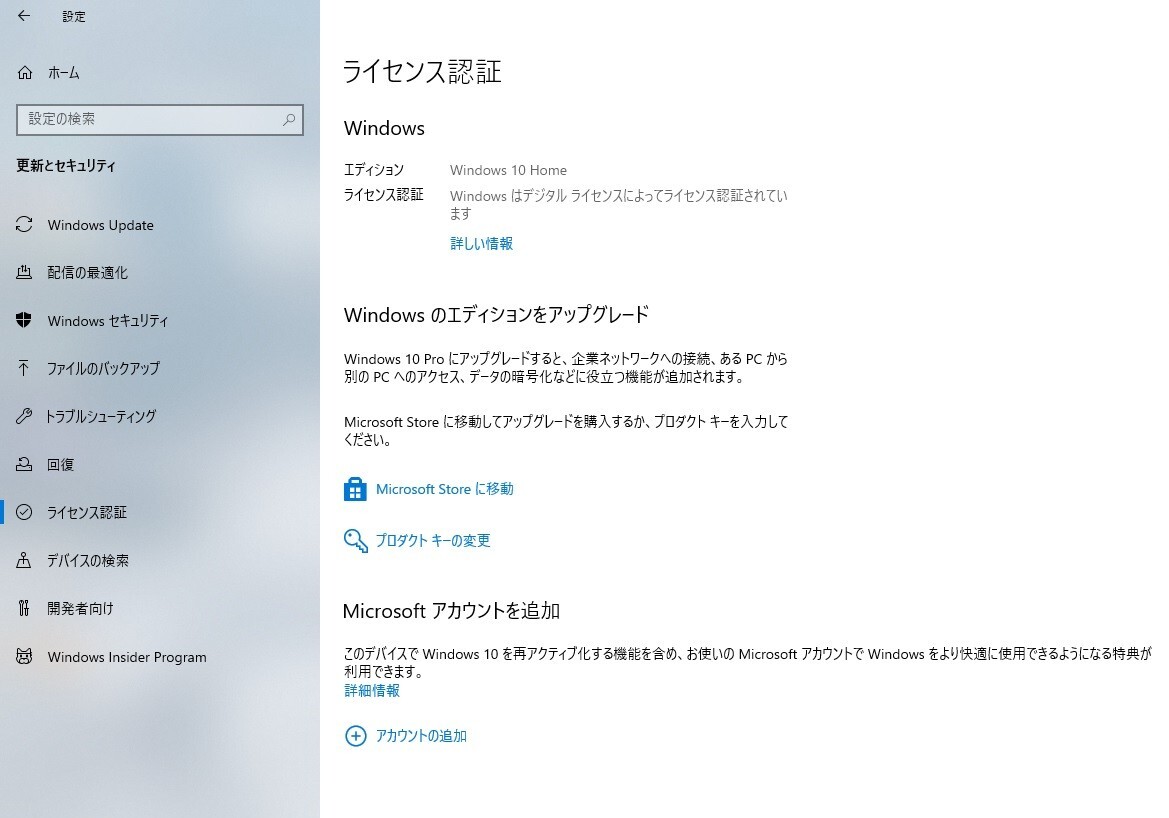The width and height of the screenshot is (1169, 818).
Task: Click the Microsoft アカウントを追加 heading
Action: (452, 611)
